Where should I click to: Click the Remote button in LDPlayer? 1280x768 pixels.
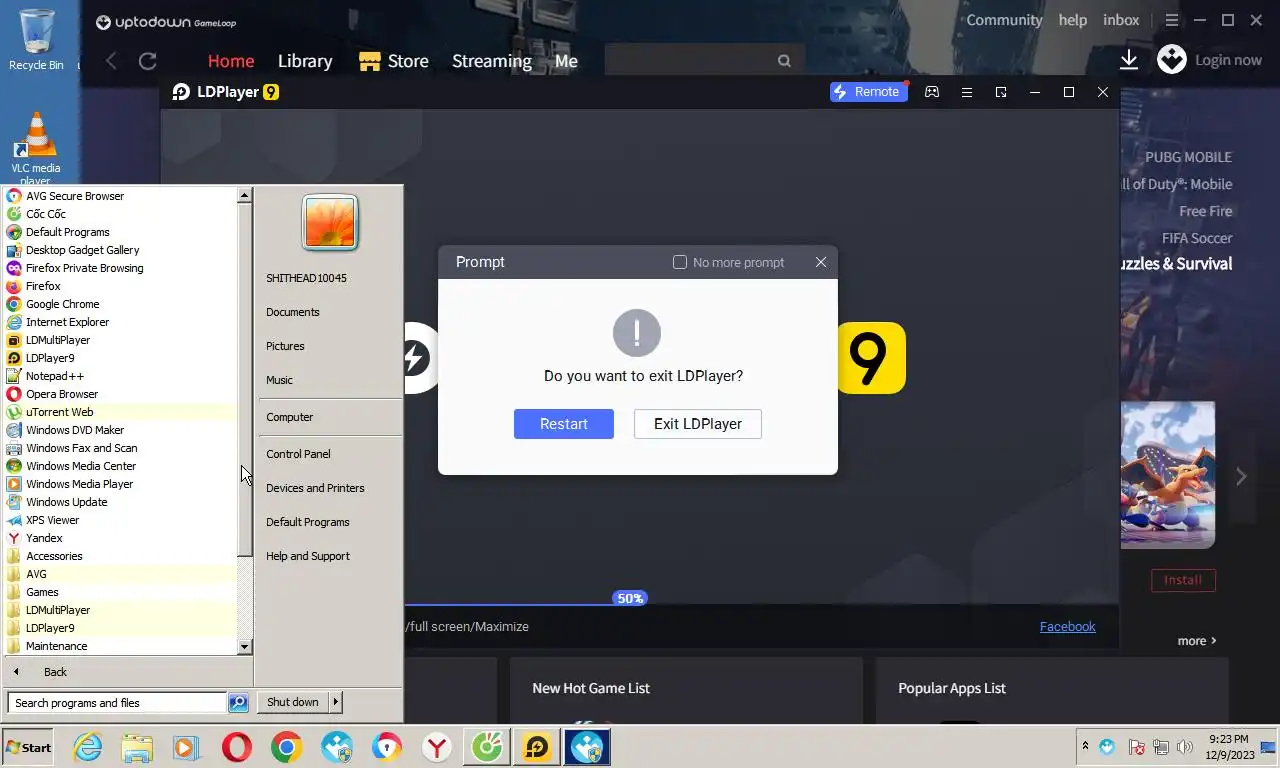click(868, 92)
